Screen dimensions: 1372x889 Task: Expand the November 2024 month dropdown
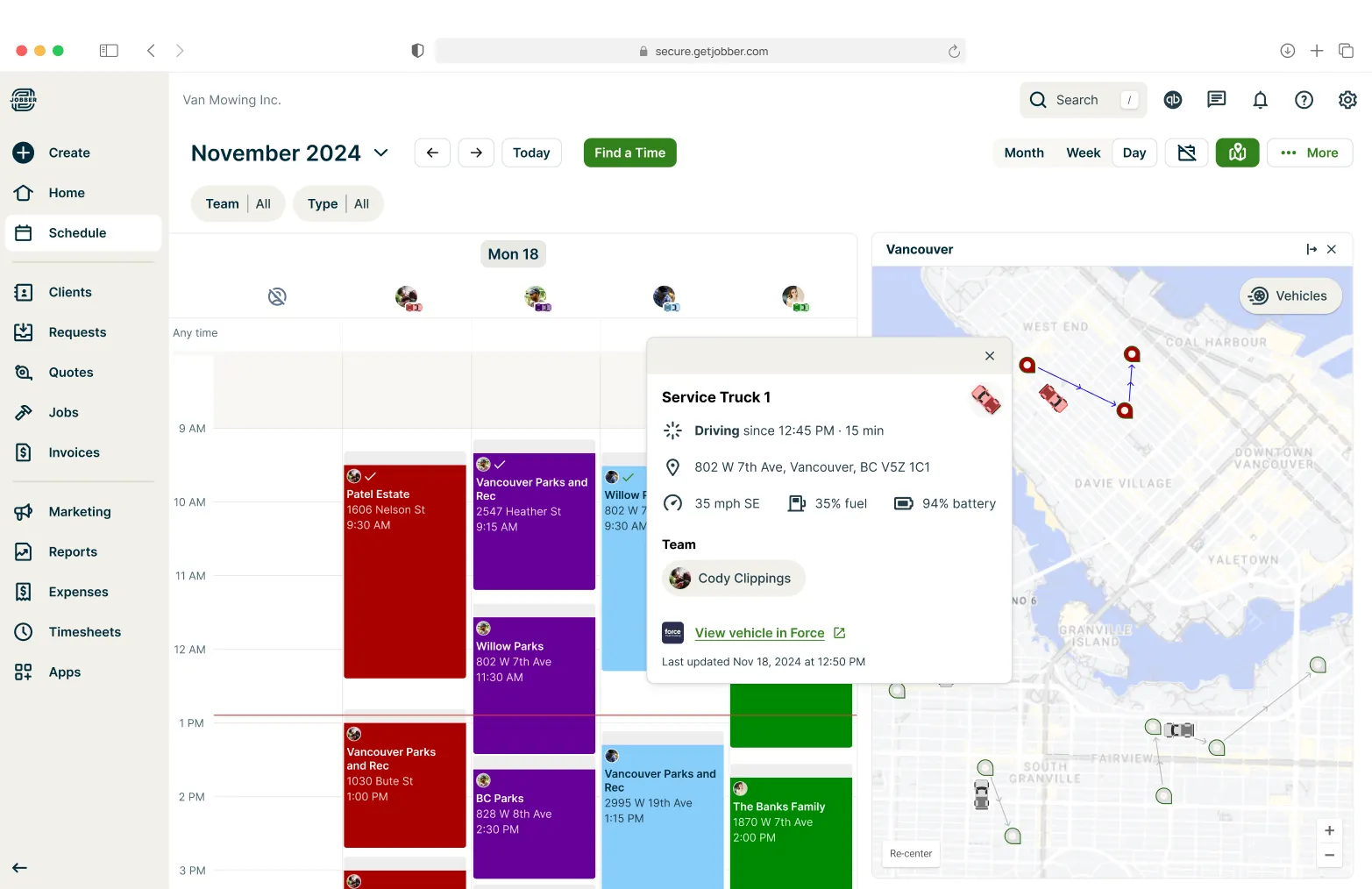[x=381, y=153]
